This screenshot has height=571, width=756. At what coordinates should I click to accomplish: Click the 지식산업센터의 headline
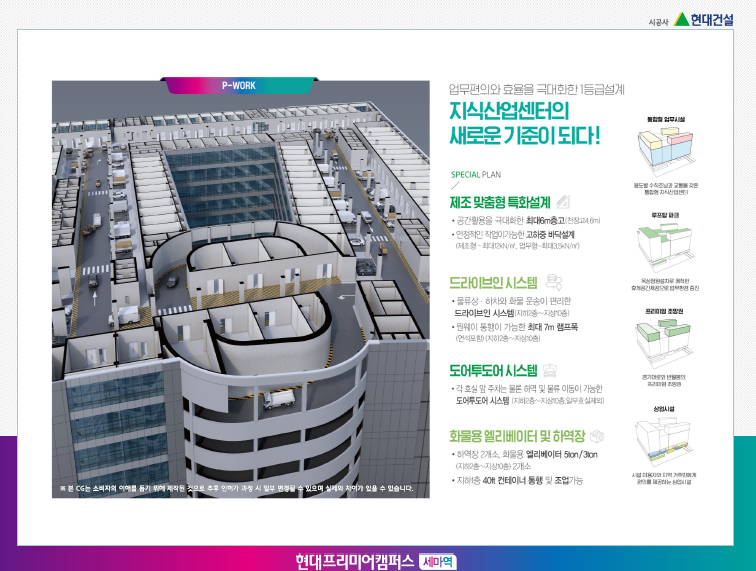click(x=509, y=111)
